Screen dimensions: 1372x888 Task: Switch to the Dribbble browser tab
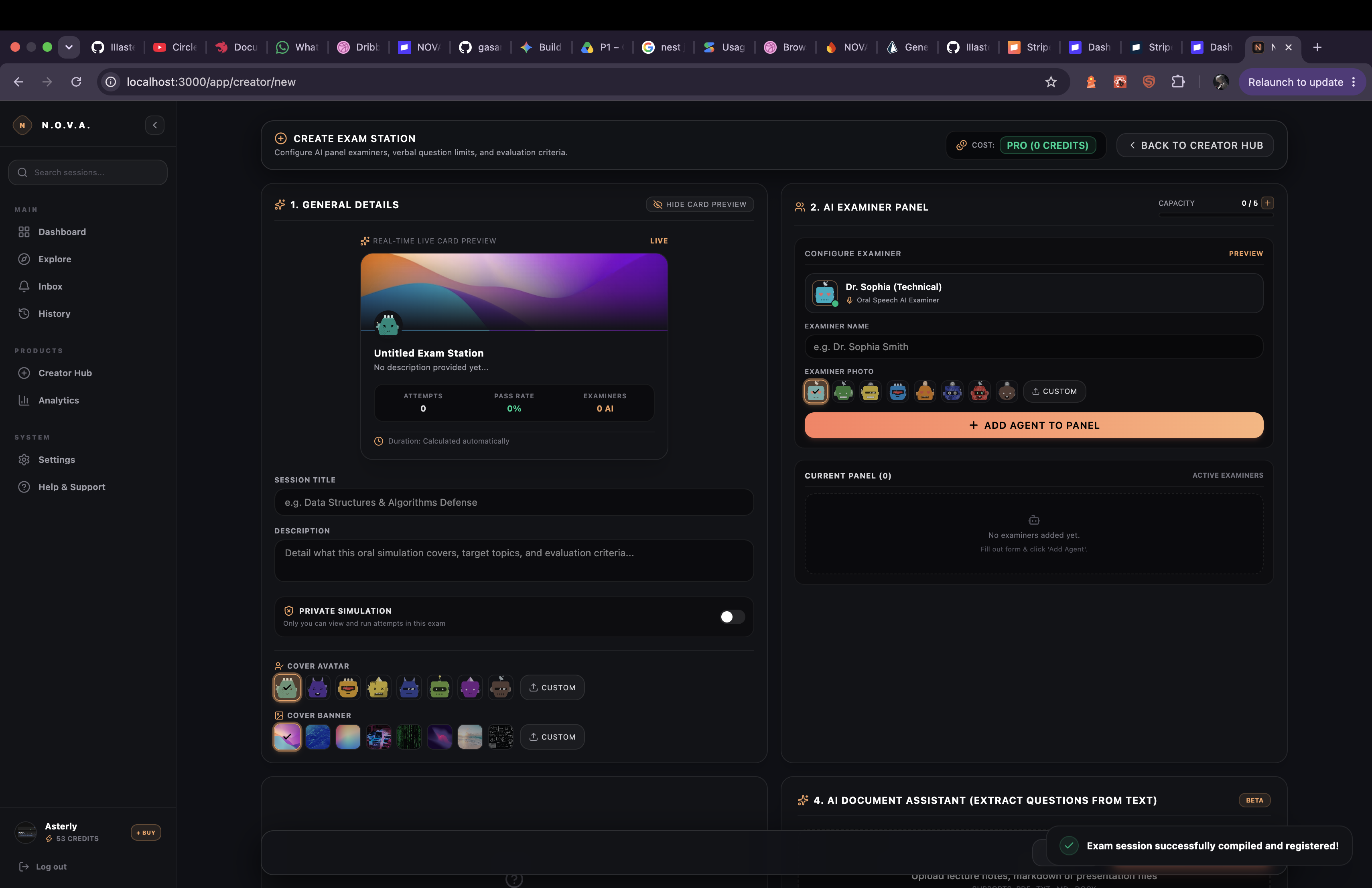click(x=358, y=47)
